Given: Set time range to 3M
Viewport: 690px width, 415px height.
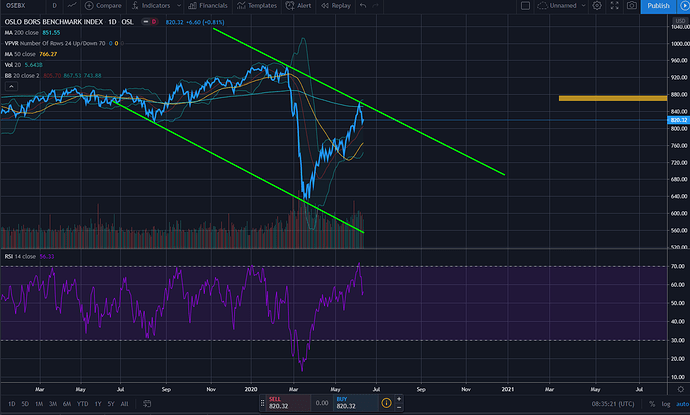Looking at the screenshot, I should point(53,404).
